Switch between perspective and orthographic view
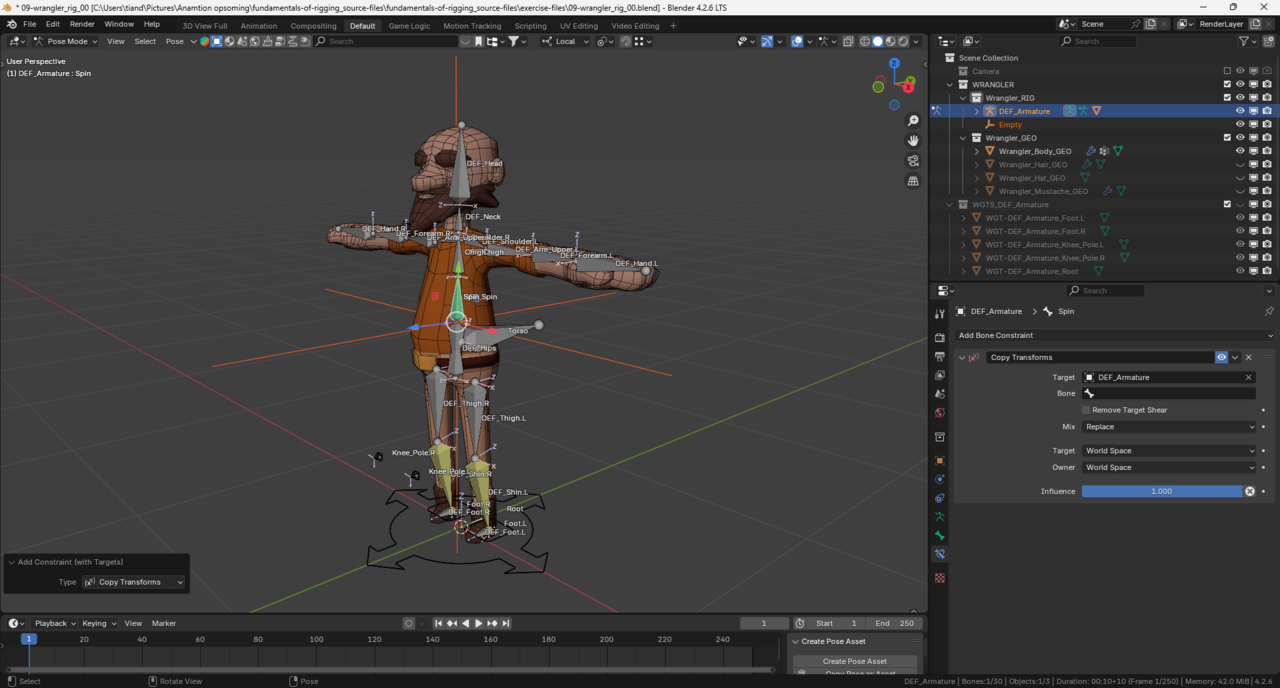This screenshot has height=688, width=1280. [x=913, y=181]
